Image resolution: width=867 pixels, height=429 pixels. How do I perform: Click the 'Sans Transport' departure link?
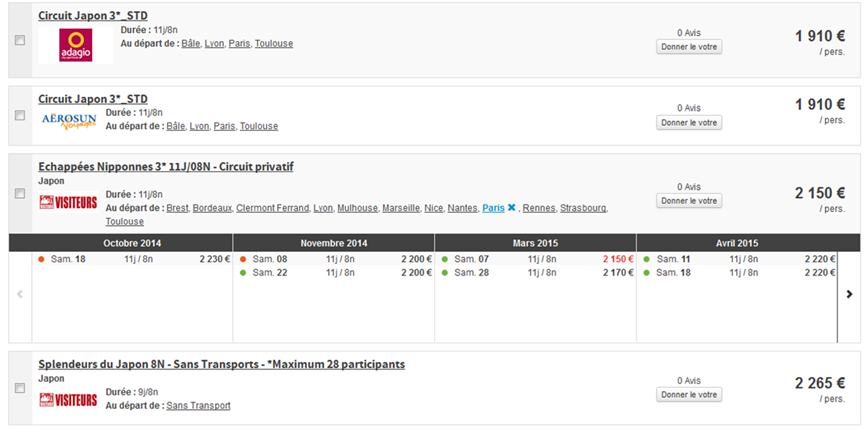click(x=198, y=405)
